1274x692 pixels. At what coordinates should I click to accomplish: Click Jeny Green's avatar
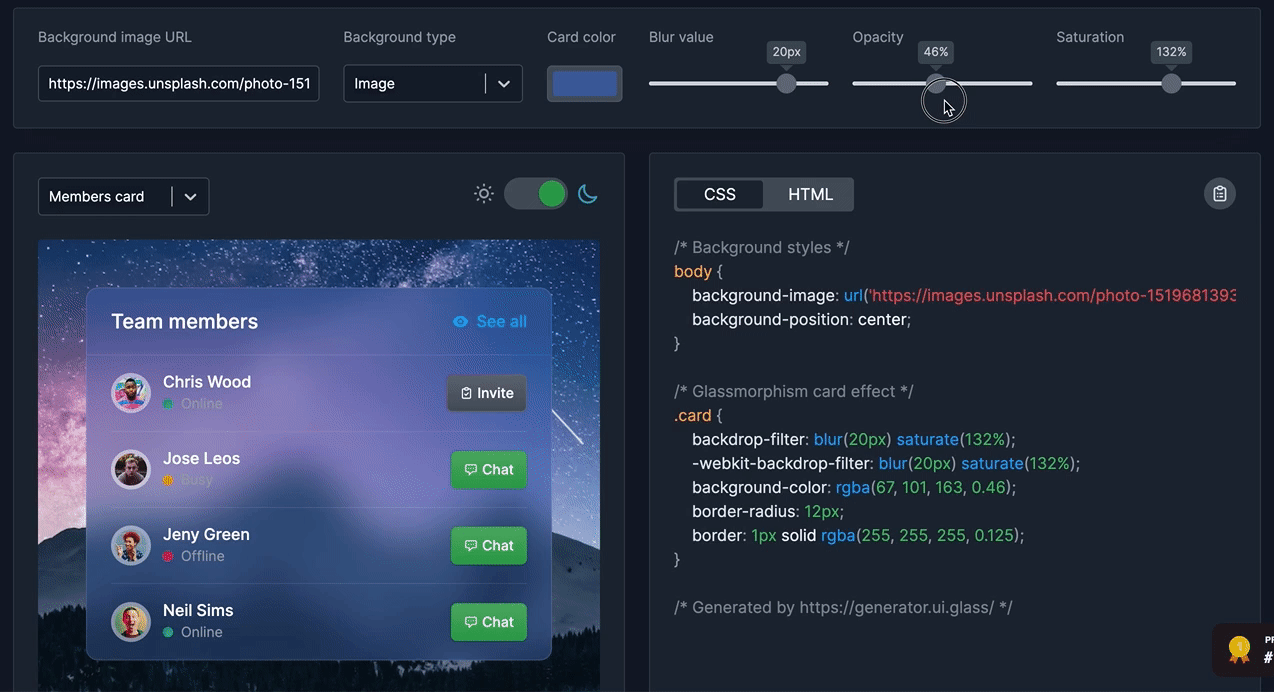(131, 545)
